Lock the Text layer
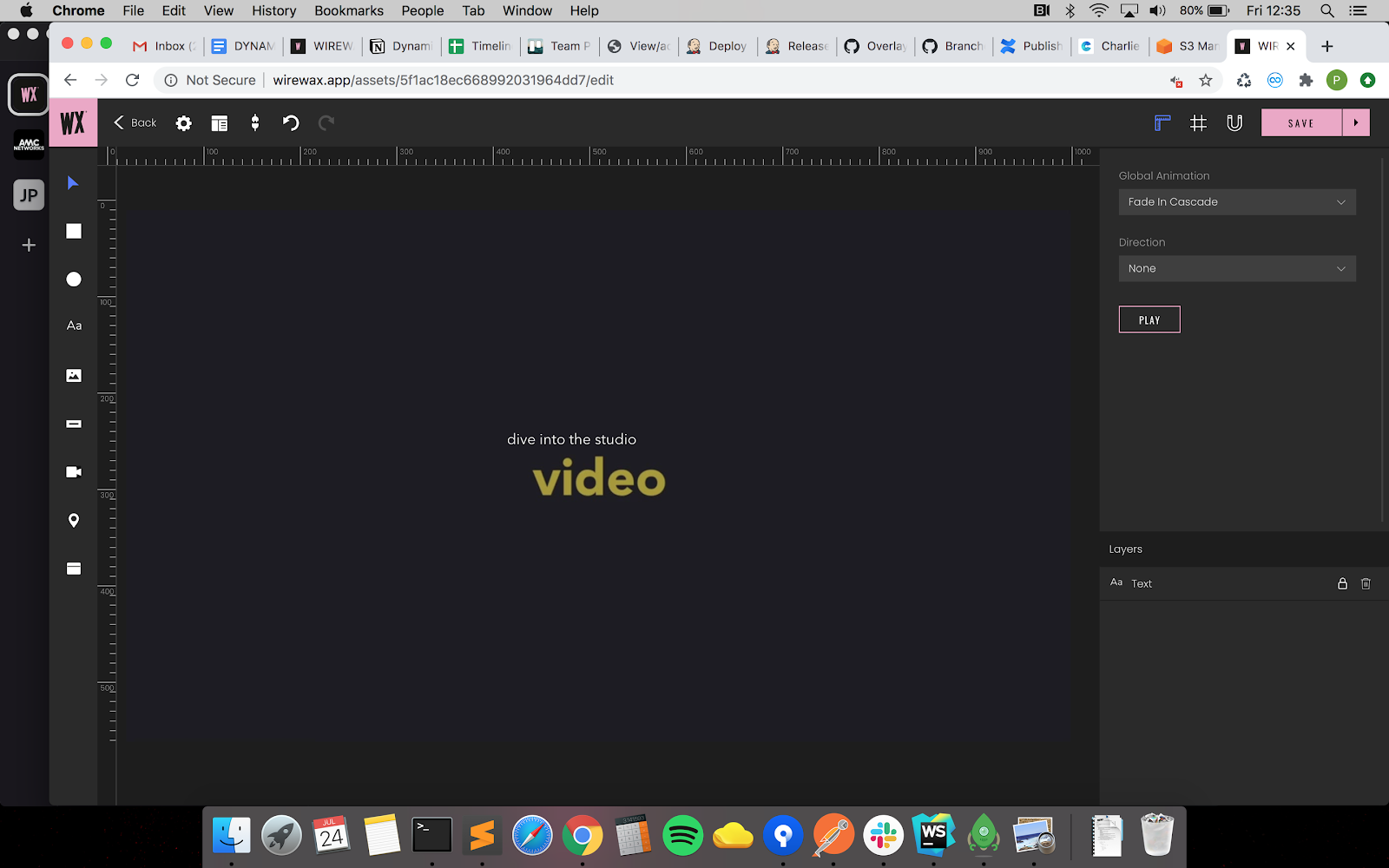 [x=1342, y=584]
